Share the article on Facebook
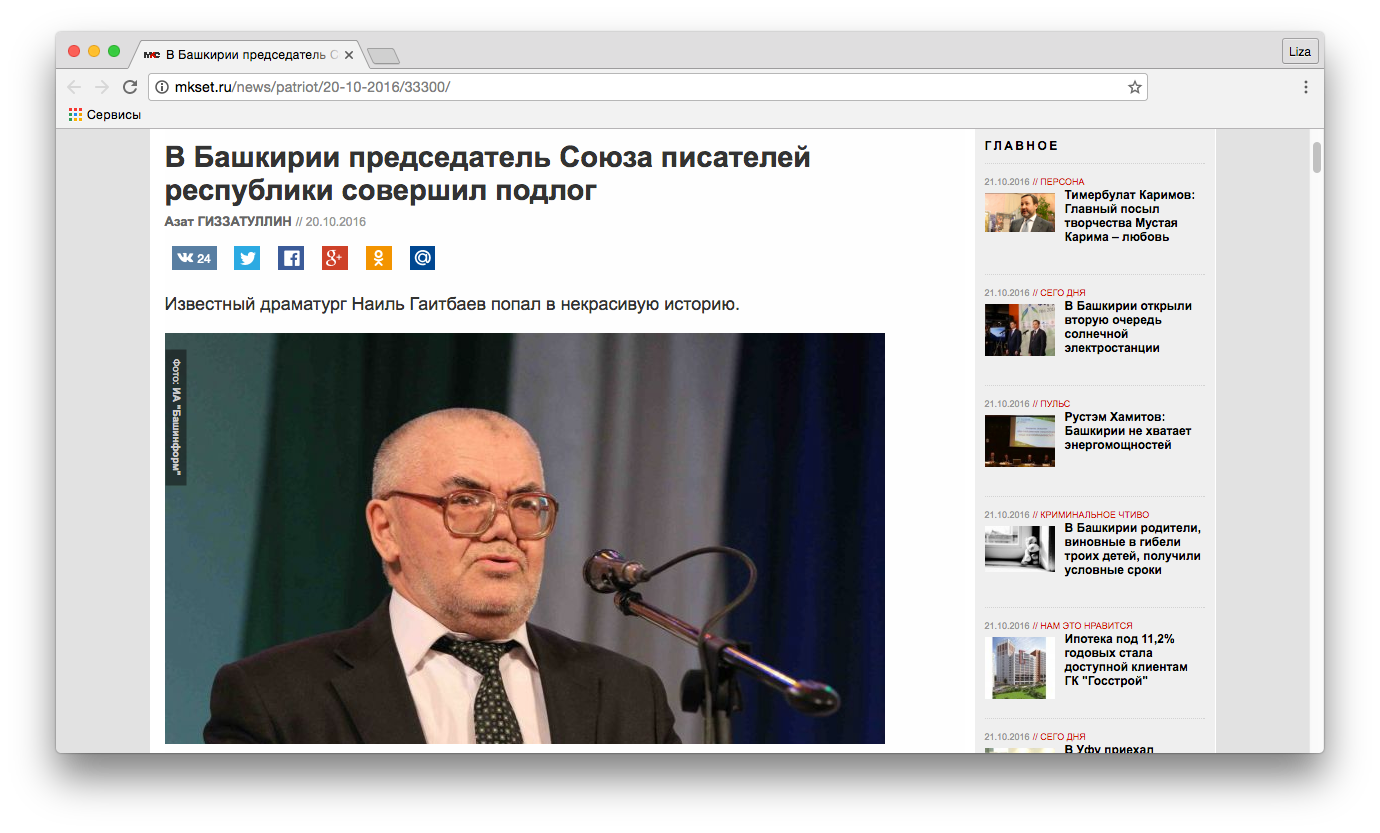Screen dimensions: 1380x833 click(291, 259)
